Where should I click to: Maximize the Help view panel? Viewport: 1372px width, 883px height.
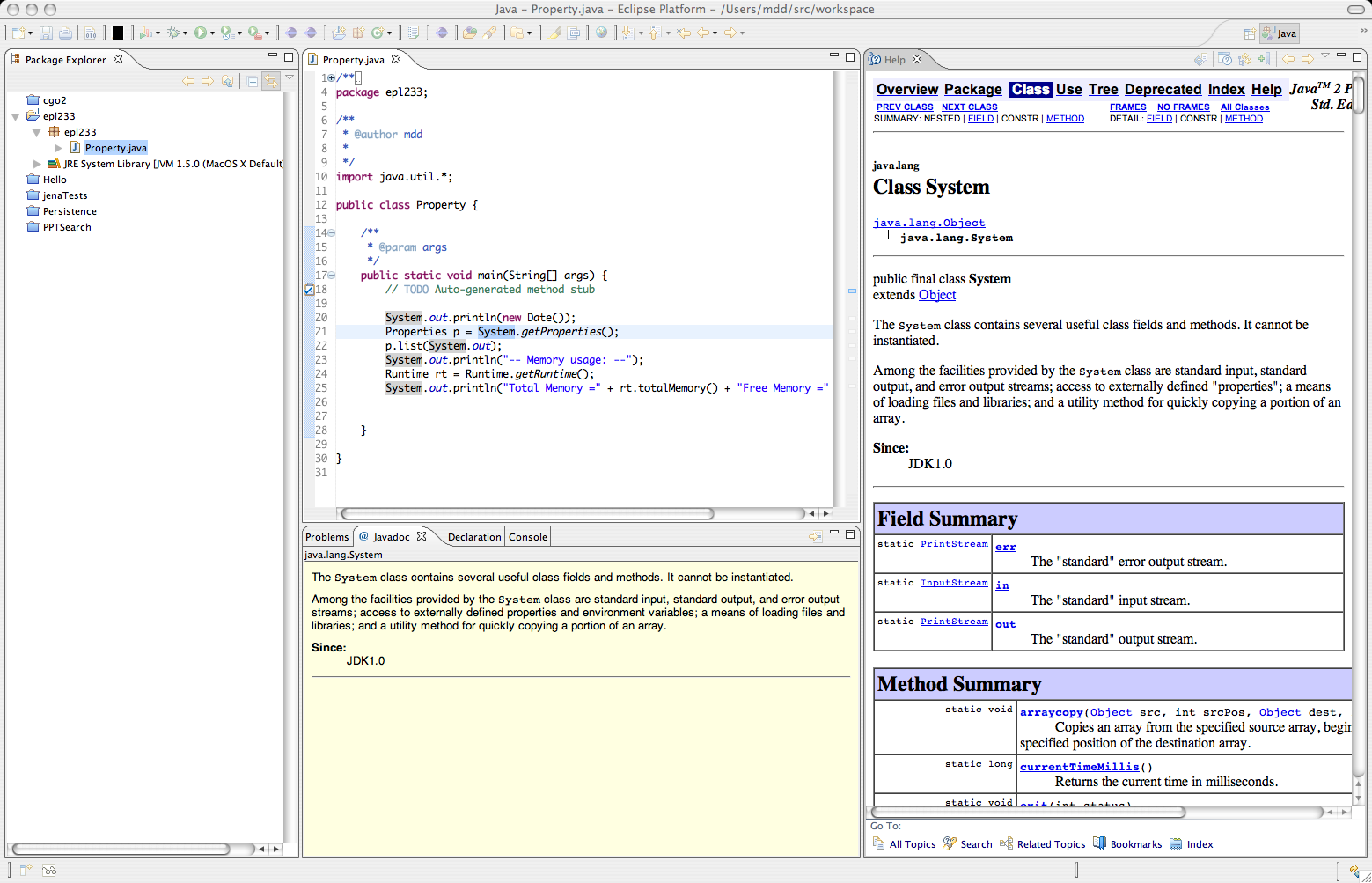point(1358,56)
